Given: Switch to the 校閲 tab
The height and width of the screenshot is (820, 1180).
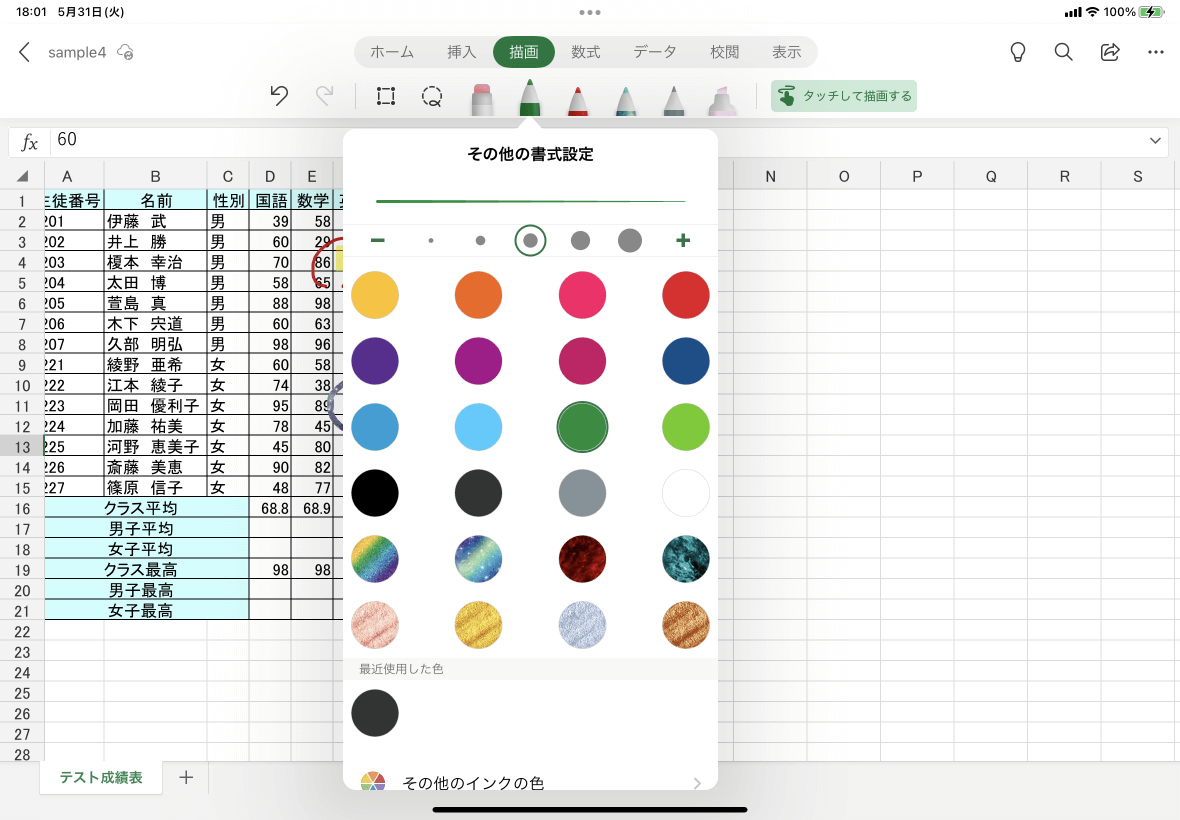Looking at the screenshot, I should [724, 52].
